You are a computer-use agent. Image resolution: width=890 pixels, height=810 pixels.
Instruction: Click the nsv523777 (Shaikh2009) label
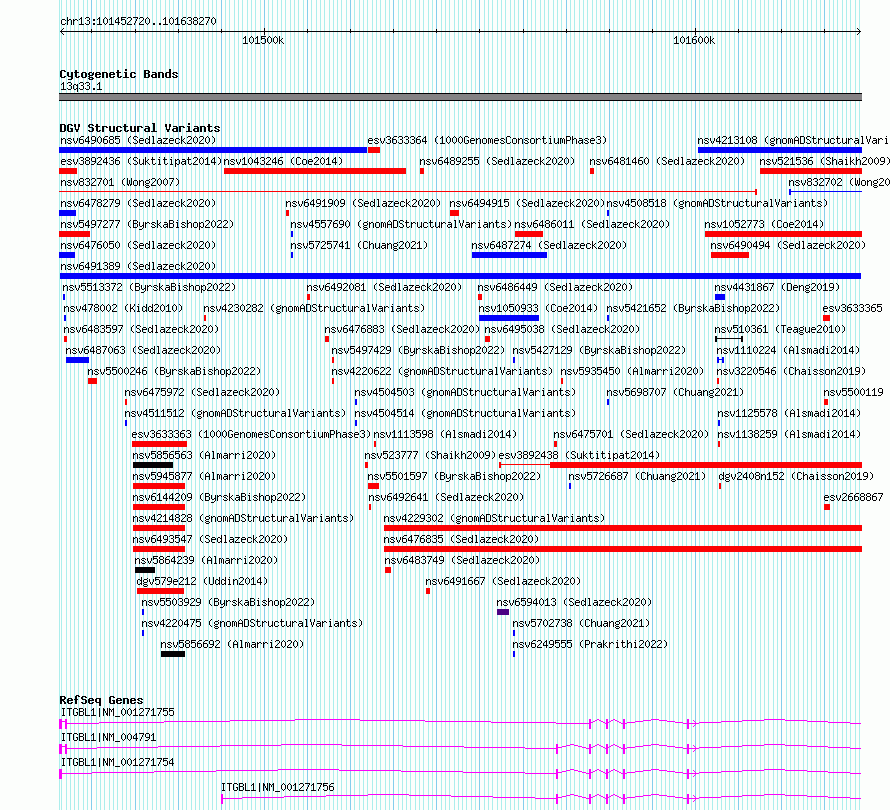tap(430, 455)
